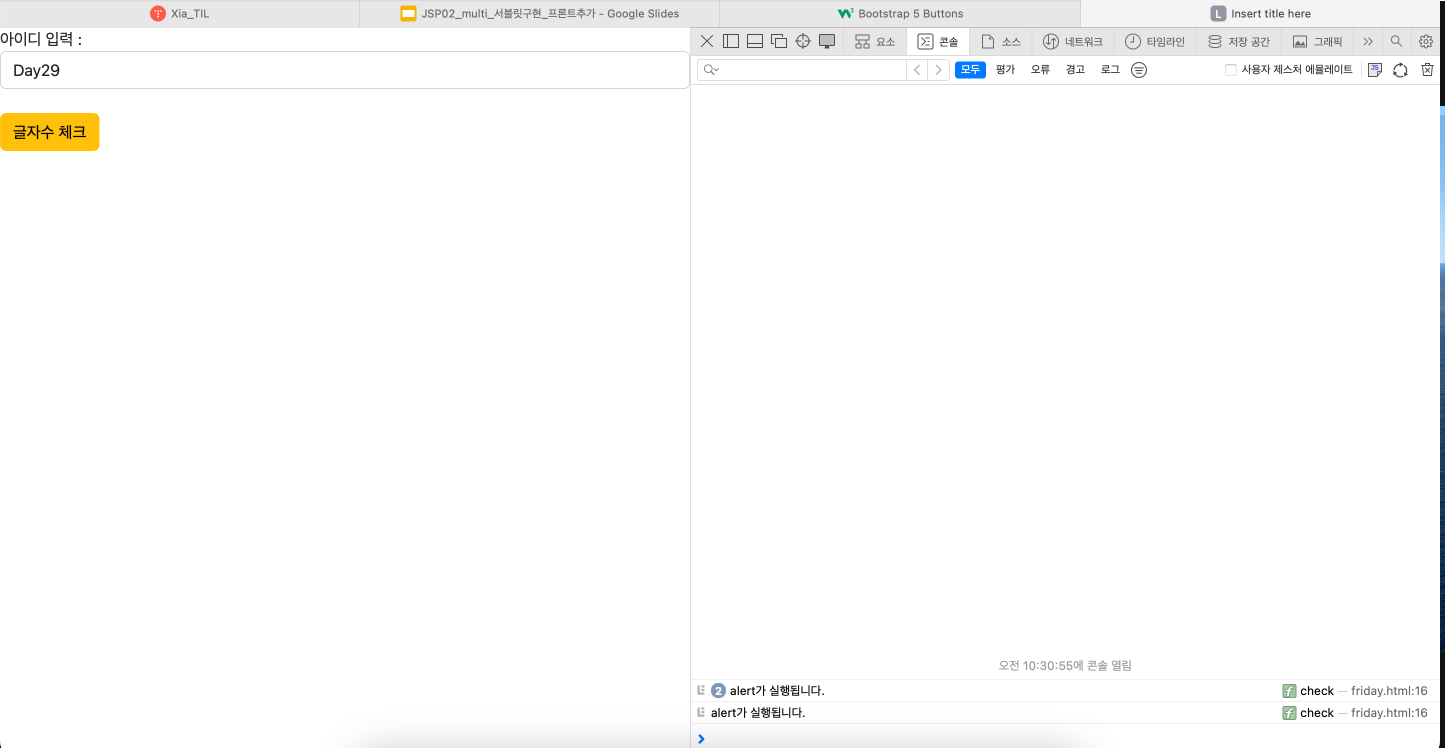Open the inspector search magnifier

(x=1396, y=41)
